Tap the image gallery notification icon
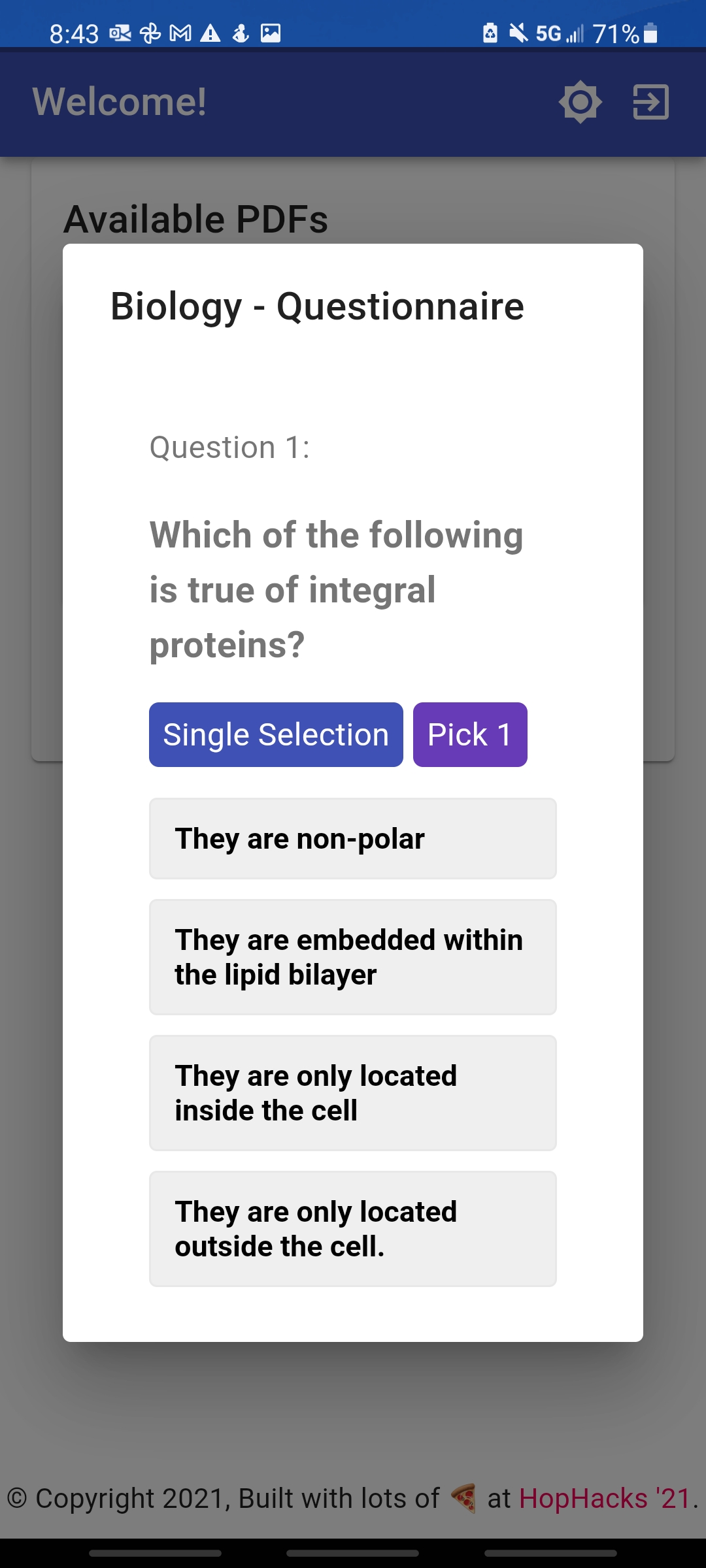Viewport: 706px width, 1568px height. point(271,33)
